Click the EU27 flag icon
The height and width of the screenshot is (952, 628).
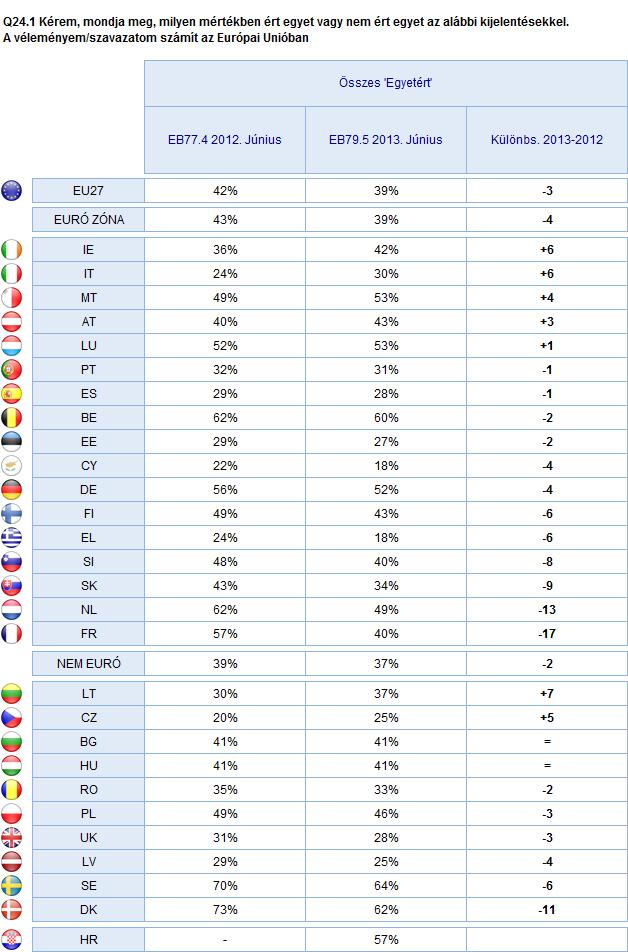click(12, 191)
